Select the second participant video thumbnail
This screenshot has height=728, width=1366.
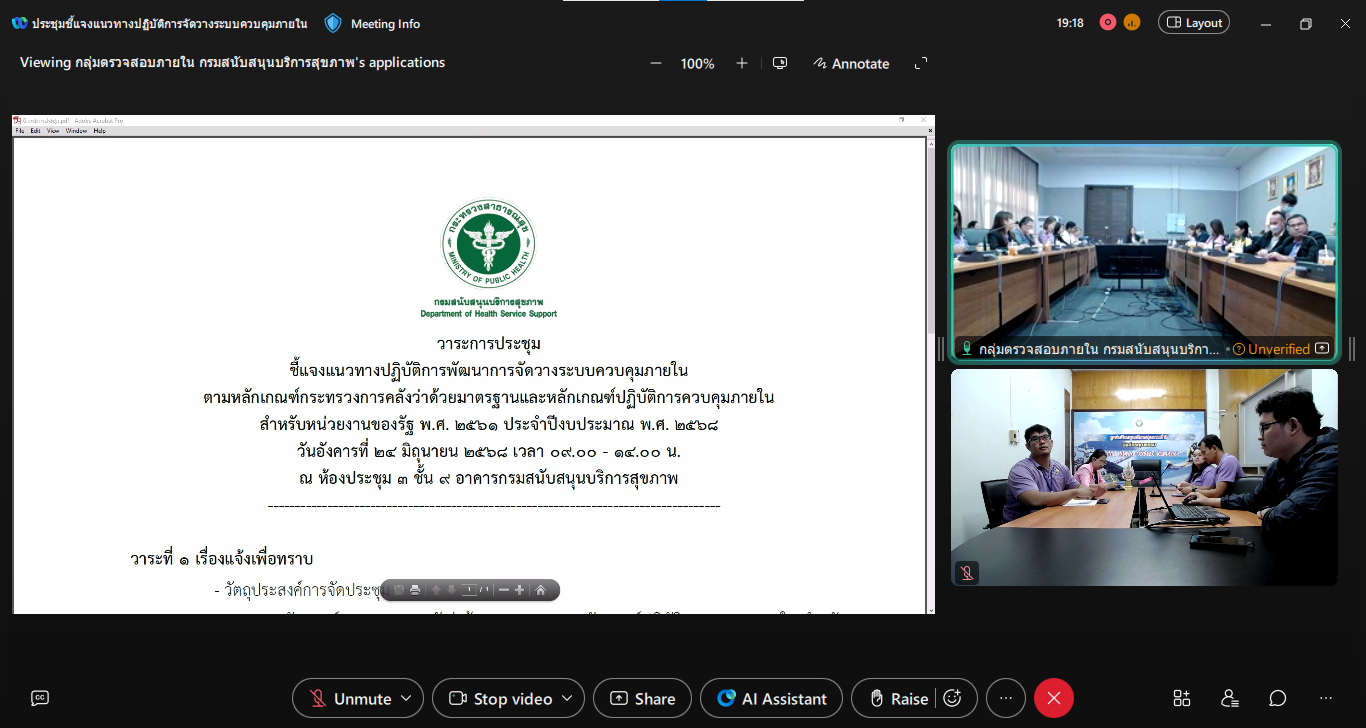[x=1144, y=477]
